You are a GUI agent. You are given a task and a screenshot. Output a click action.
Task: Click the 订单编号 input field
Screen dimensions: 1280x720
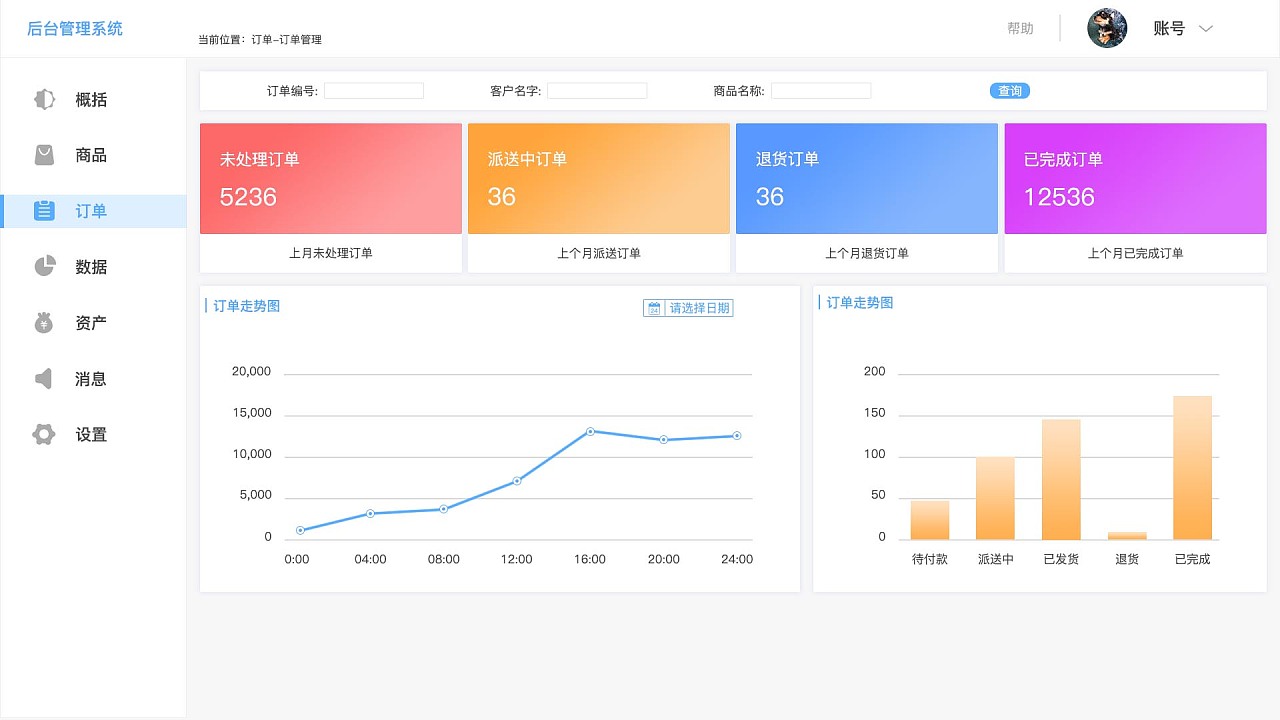[x=374, y=90]
